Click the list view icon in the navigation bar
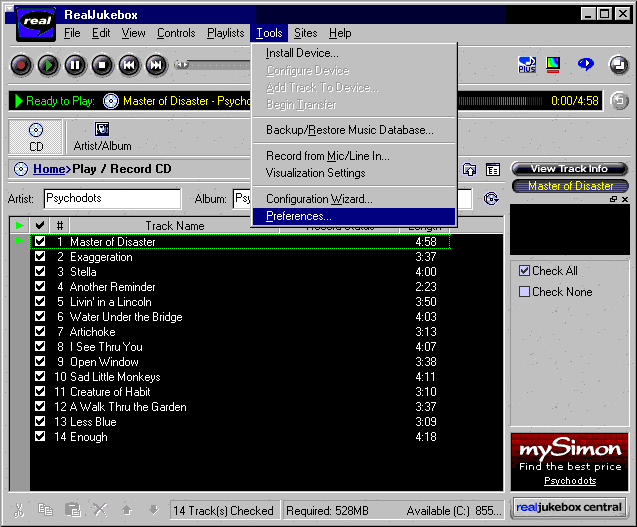 pyautogui.click(x=493, y=169)
